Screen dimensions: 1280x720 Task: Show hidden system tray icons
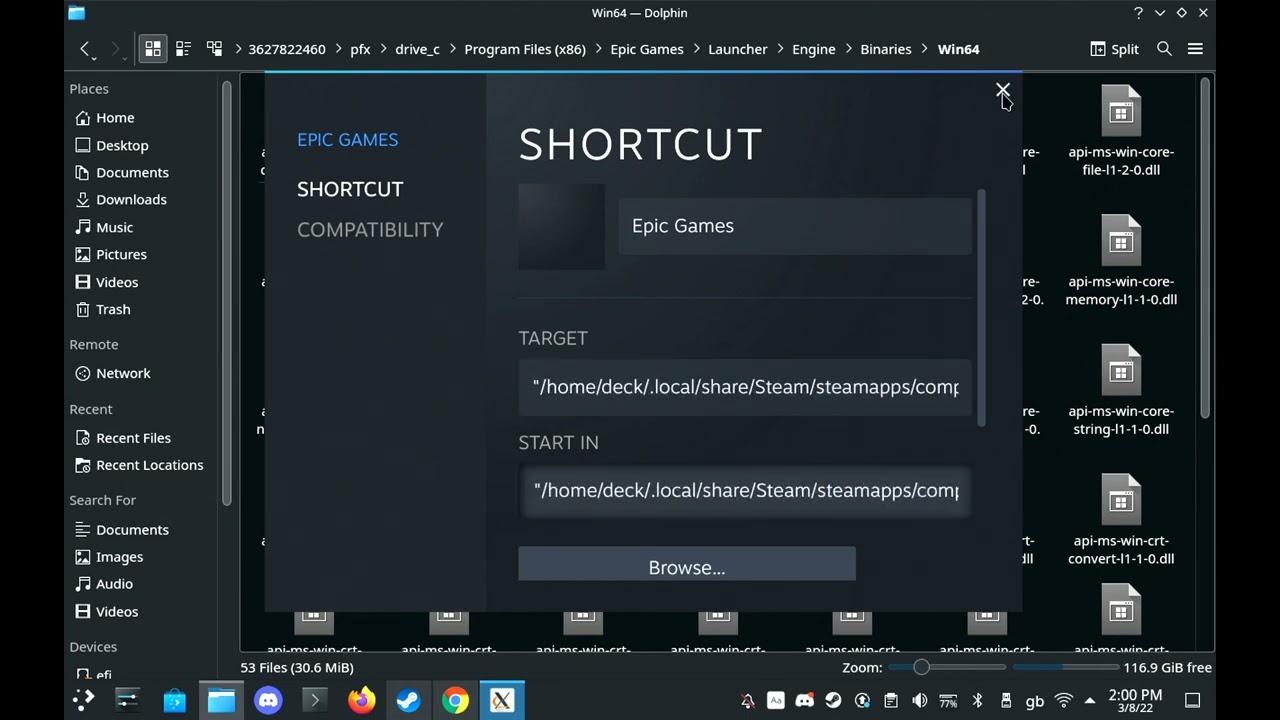(1089, 701)
